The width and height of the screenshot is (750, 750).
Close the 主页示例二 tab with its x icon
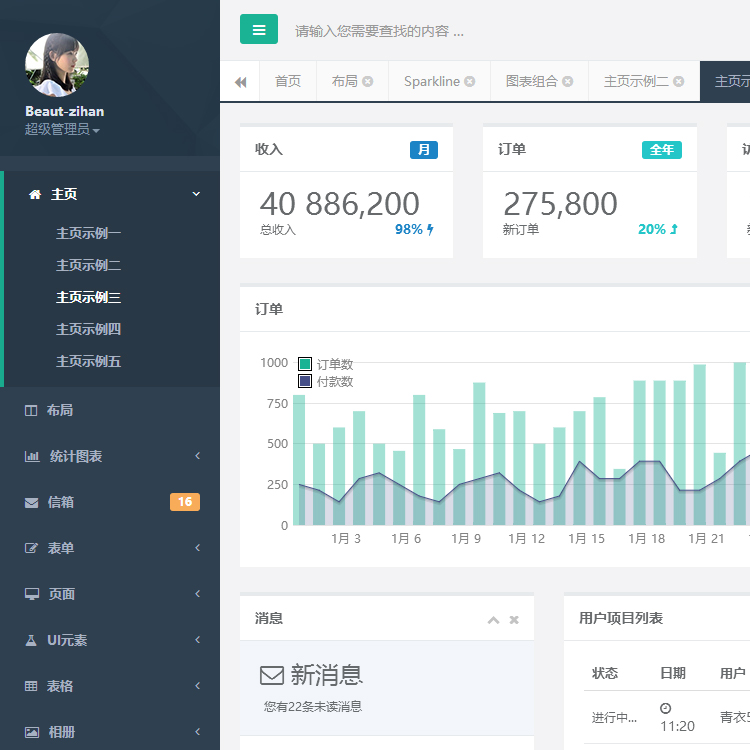(678, 81)
